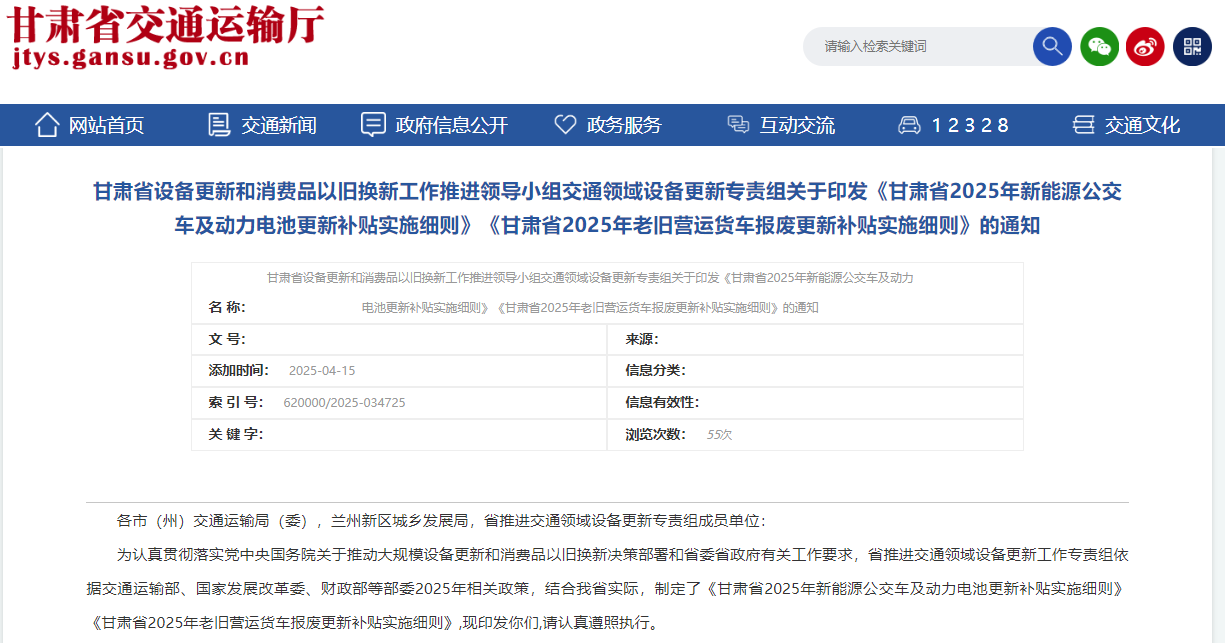
Task: Click the jtys.gansu.gov.cn domain text
Action: coord(131,58)
